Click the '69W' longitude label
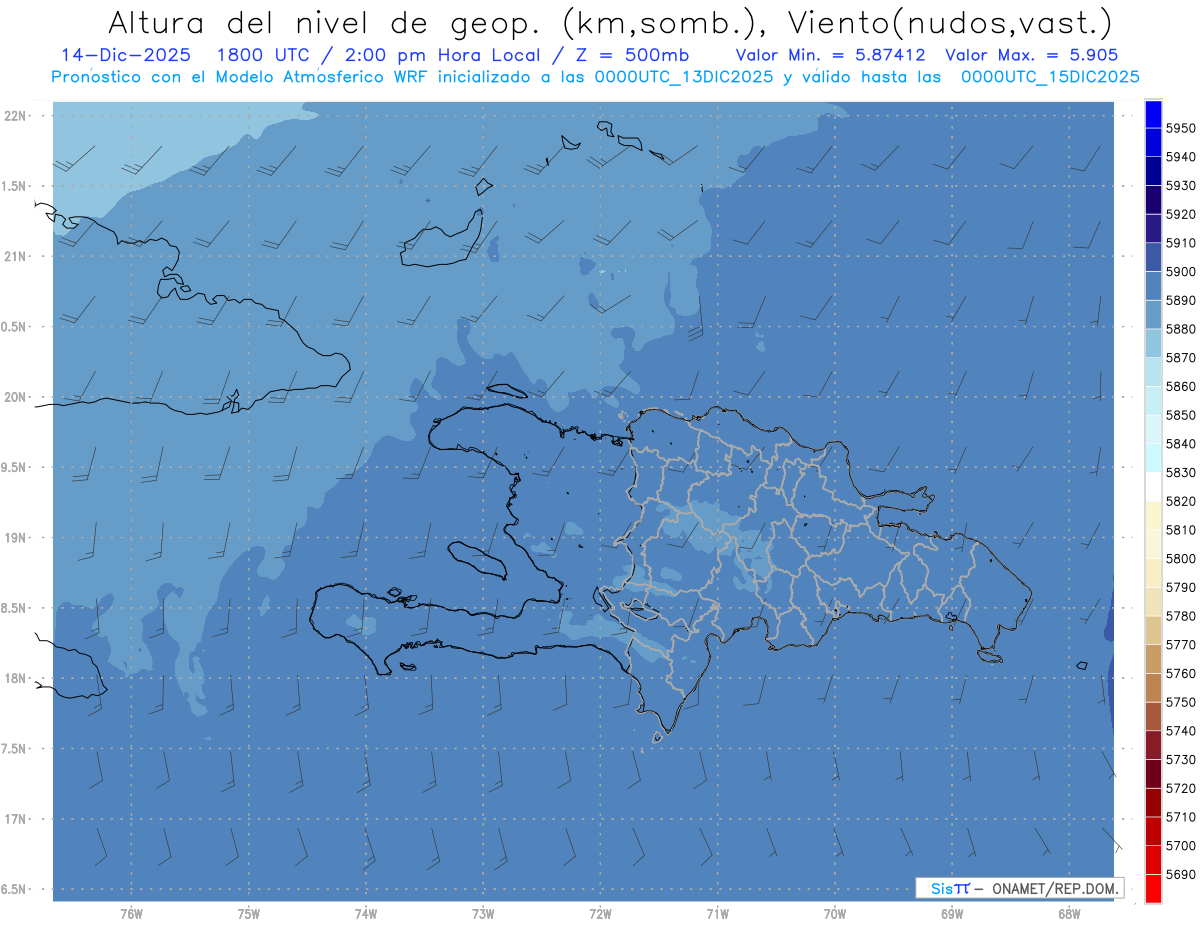Viewport: 1200px width, 927px height. pyautogui.click(x=952, y=913)
